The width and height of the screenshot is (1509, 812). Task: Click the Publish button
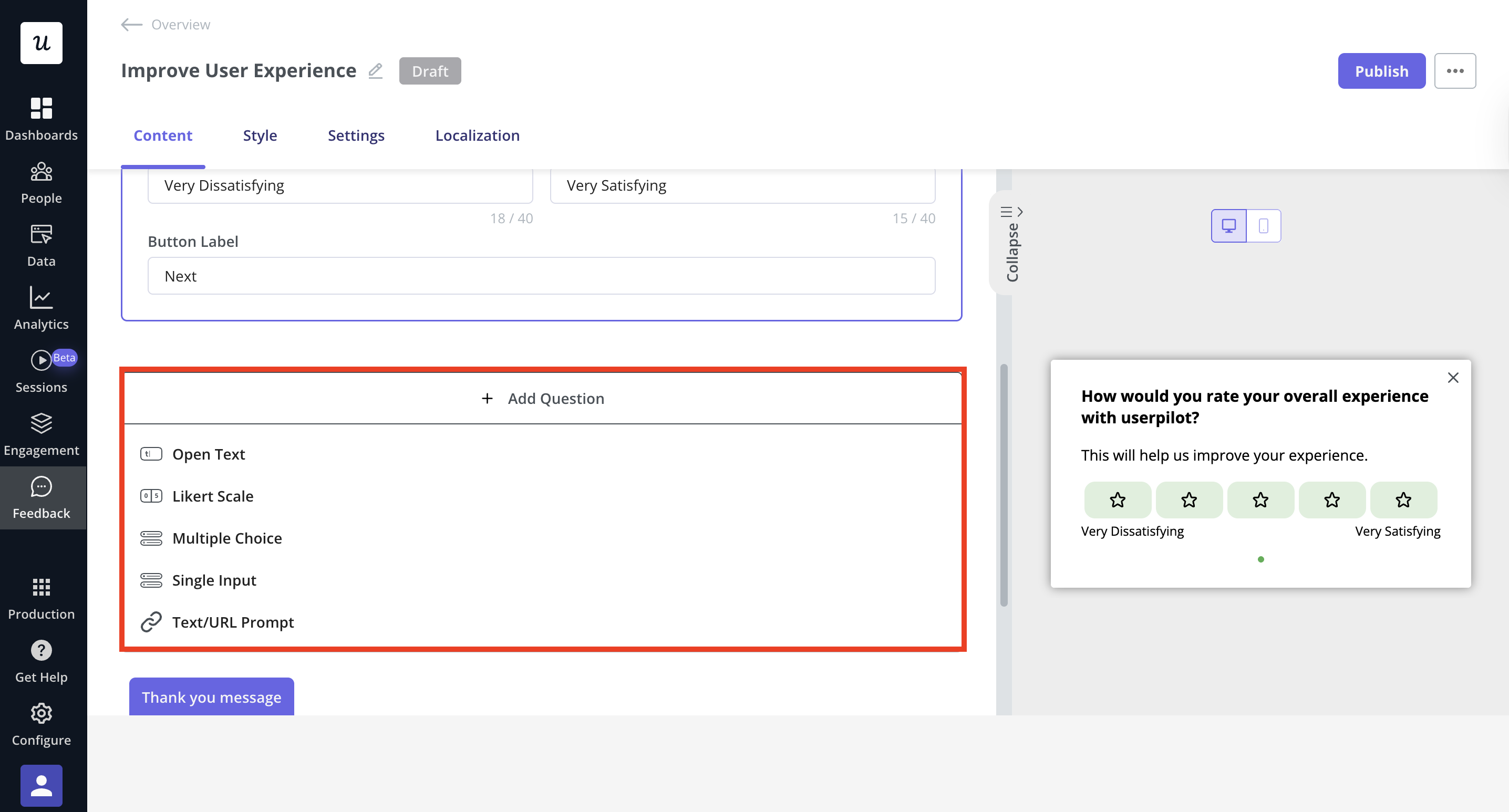pos(1381,71)
